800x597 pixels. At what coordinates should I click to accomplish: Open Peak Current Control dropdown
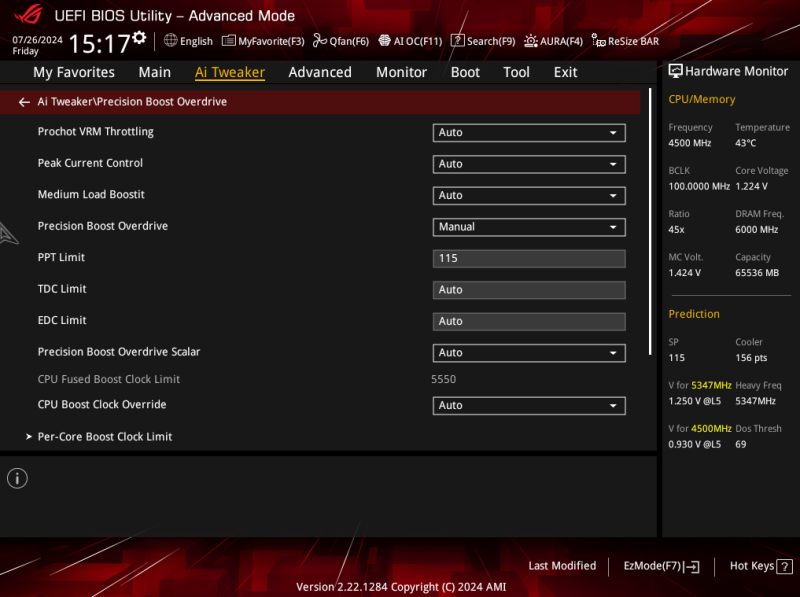(529, 164)
